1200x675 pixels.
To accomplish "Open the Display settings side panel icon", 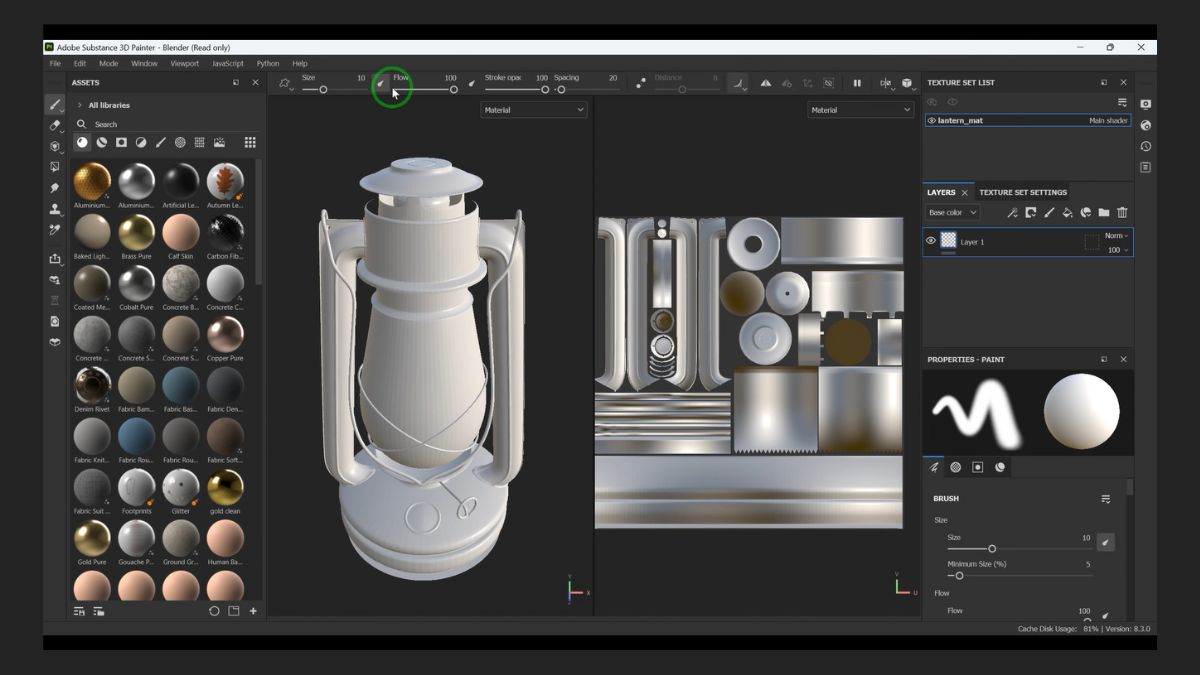I will pos(1146,104).
